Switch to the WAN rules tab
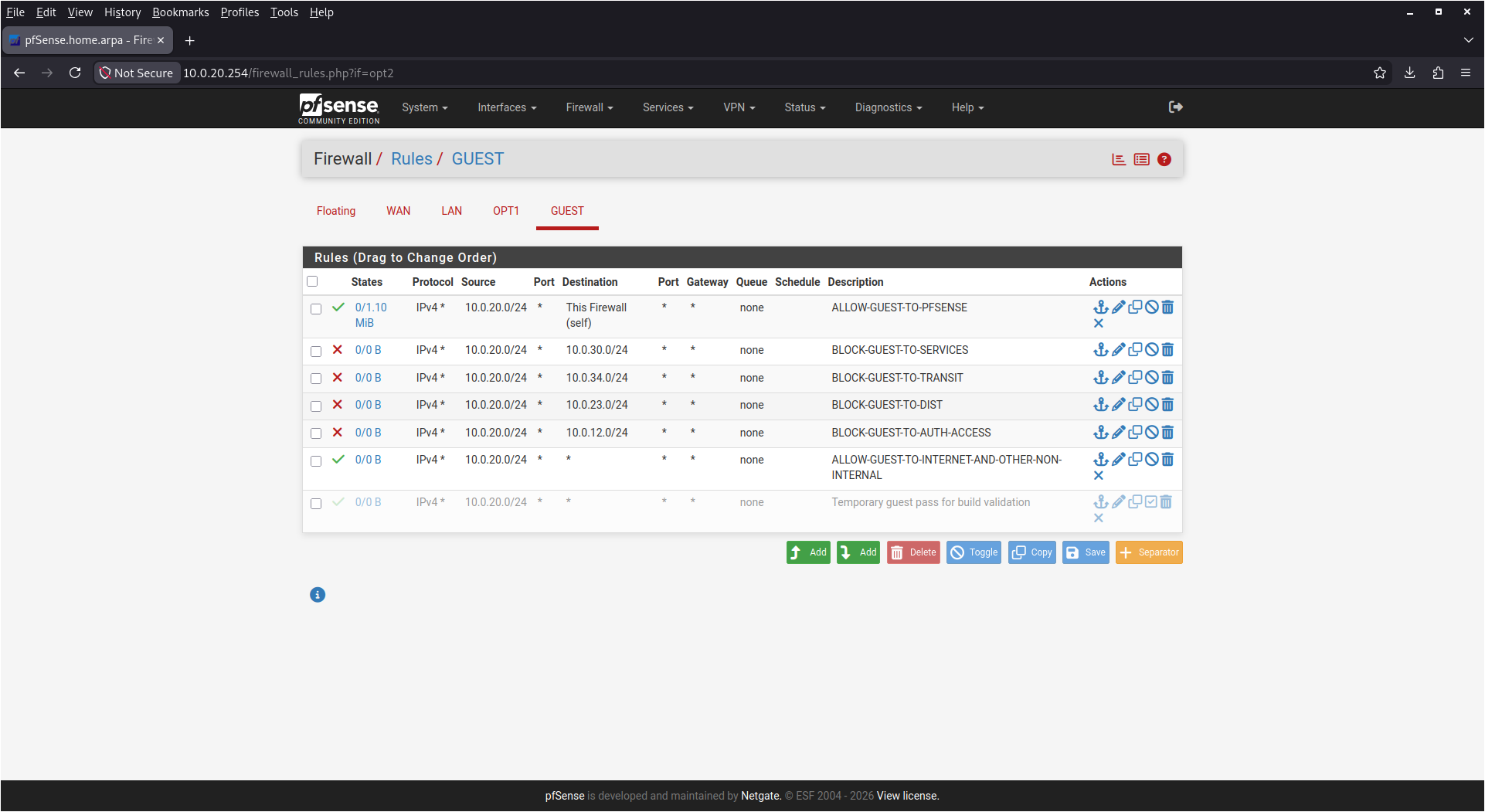This screenshot has height=812, width=1485. click(398, 211)
